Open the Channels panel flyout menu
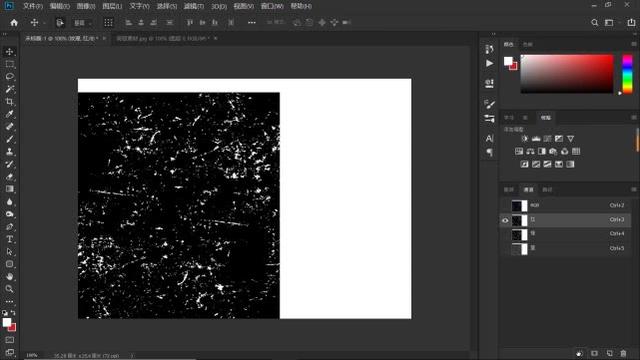Screen dimensions: 640x360 pyautogui.click(x=633, y=189)
